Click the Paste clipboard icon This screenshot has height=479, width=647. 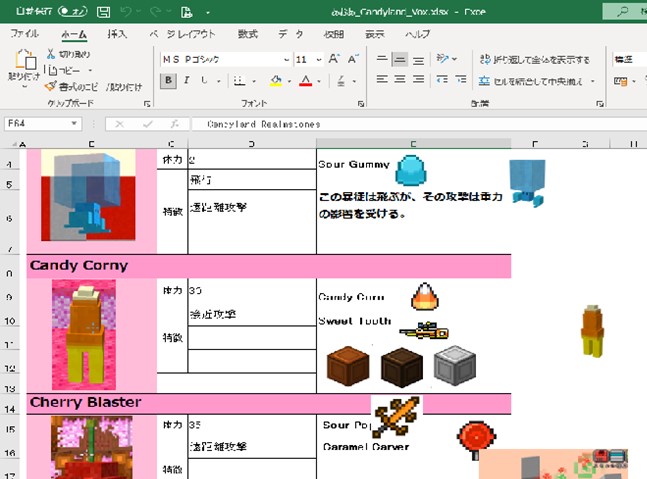[x=25, y=60]
